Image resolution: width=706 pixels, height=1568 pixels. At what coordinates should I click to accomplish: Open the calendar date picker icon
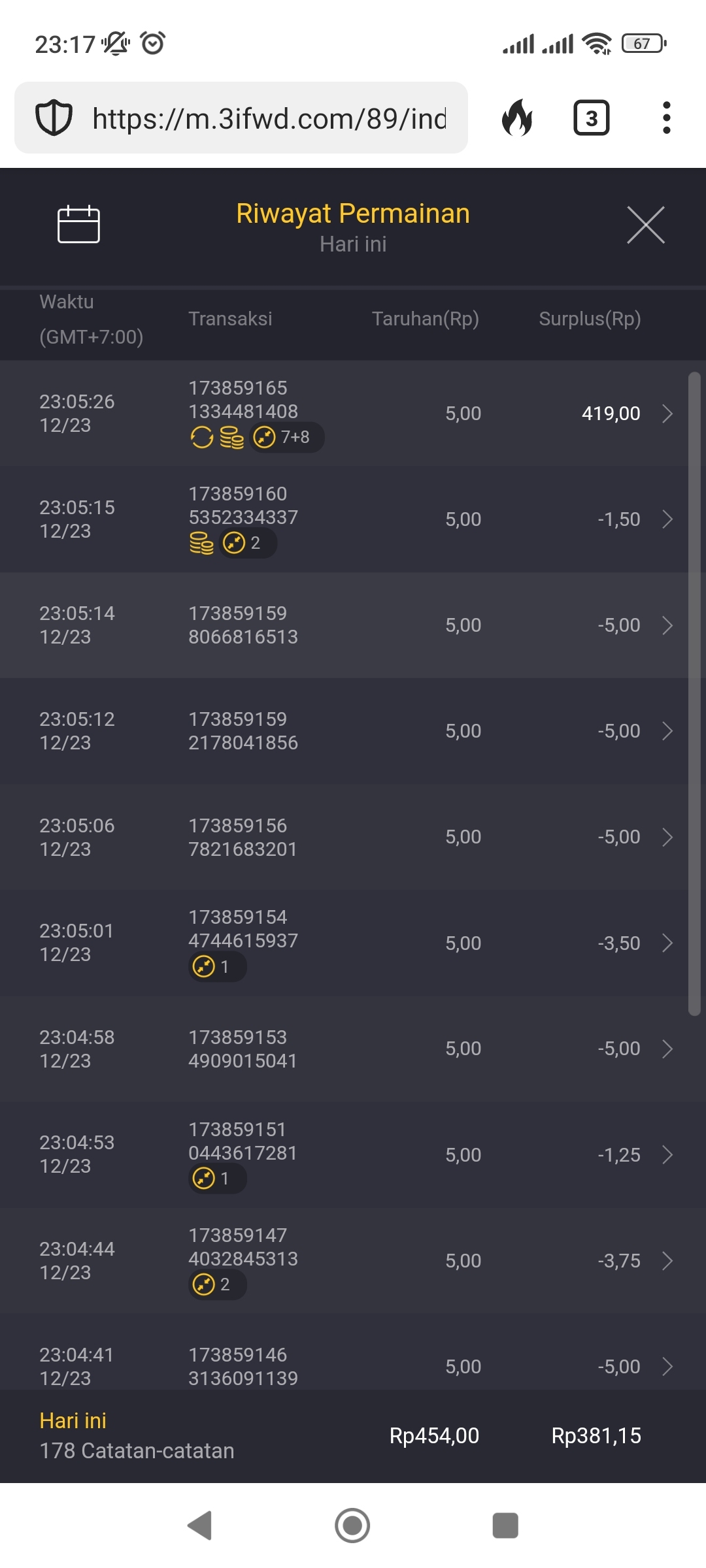coord(78,224)
